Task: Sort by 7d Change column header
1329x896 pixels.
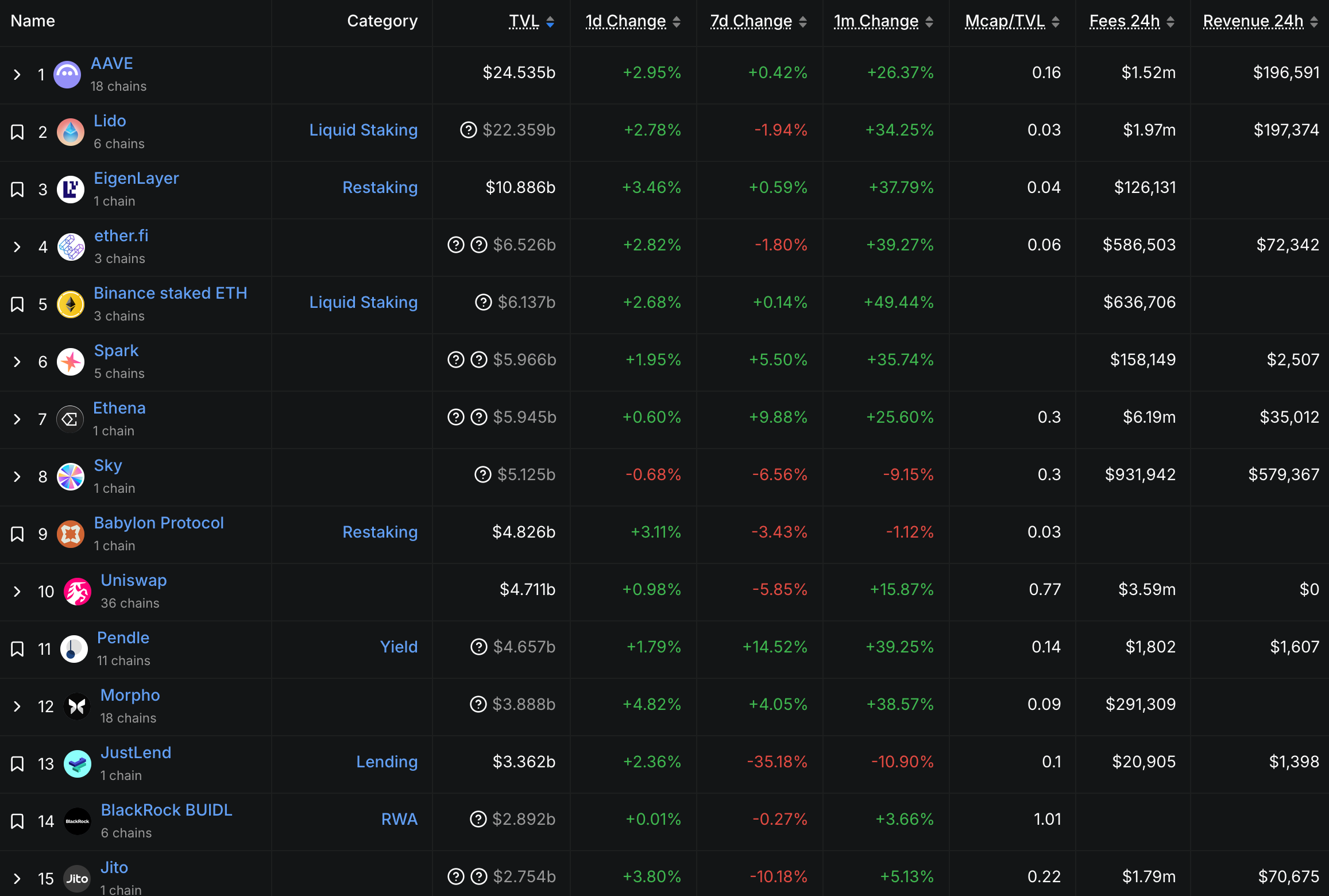Action: [751, 21]
